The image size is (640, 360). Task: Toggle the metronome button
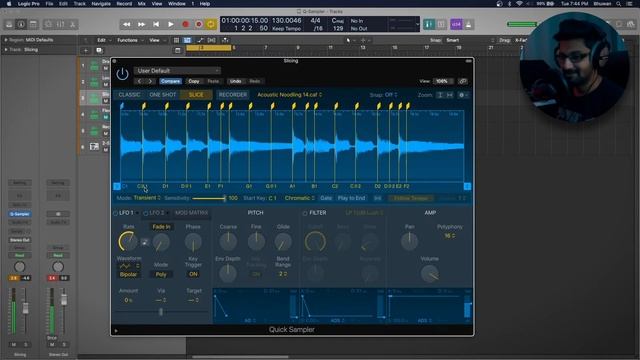(x=468, y=24)
